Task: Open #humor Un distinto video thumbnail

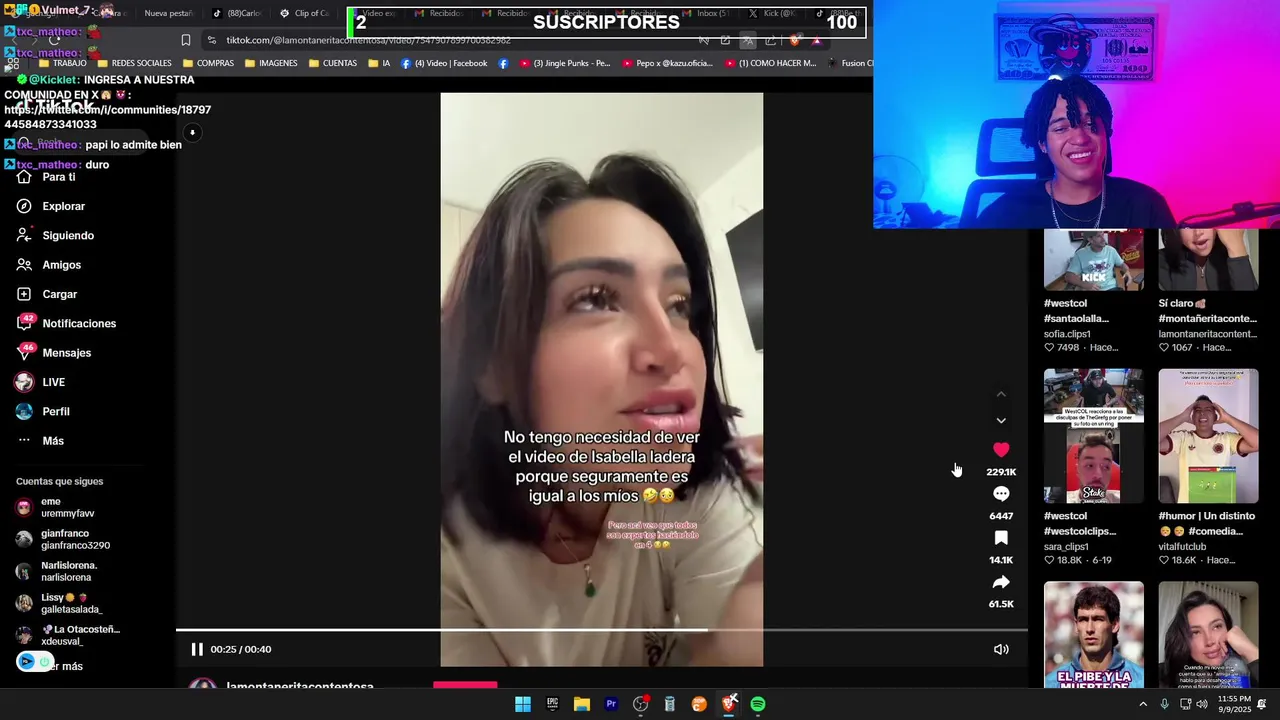Action: pos(1208,436)
